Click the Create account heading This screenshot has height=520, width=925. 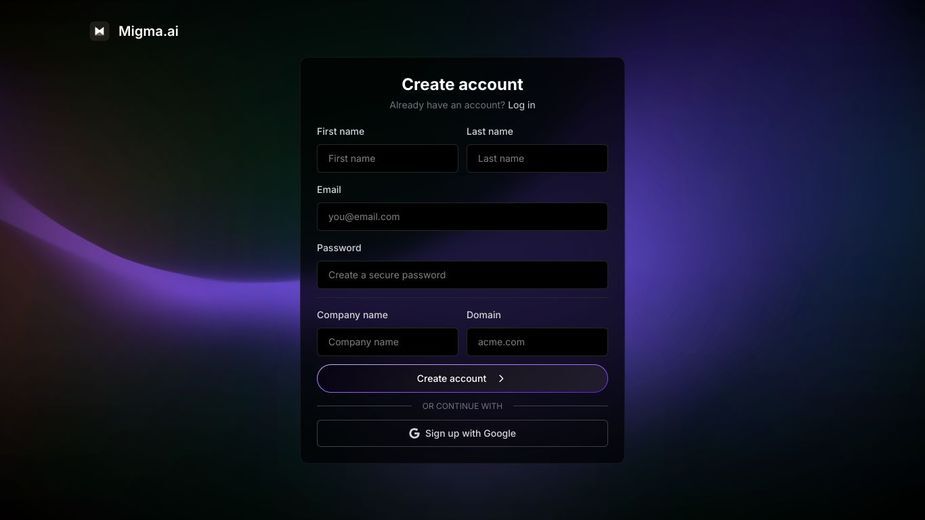[462, 84]
